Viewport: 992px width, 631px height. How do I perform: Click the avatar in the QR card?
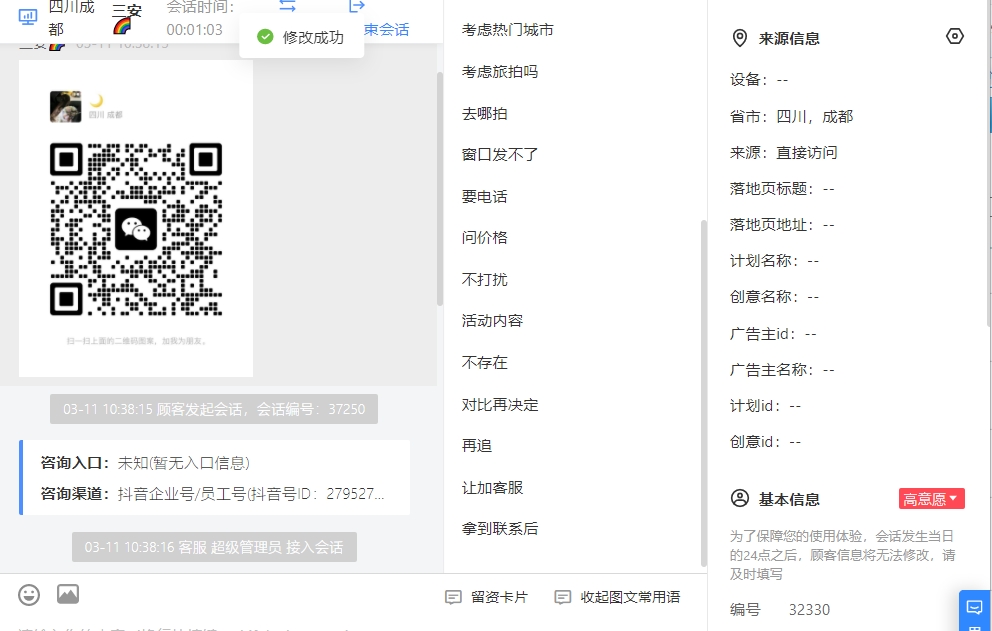66,106
